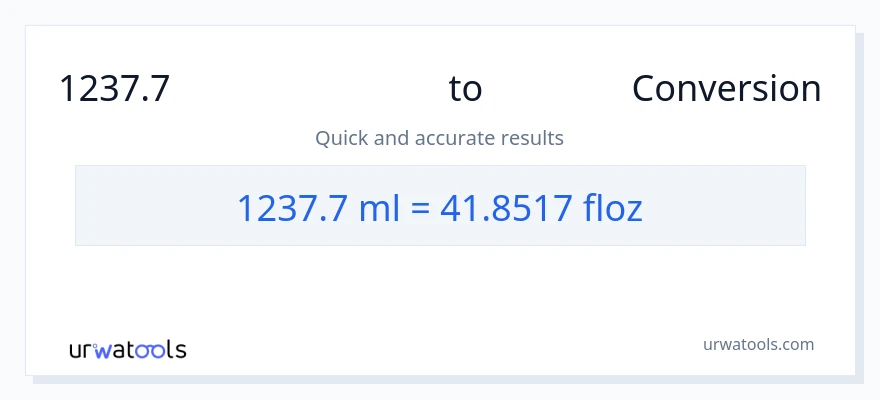Click the '1237.7' number in the heading

tap(114, 89)
